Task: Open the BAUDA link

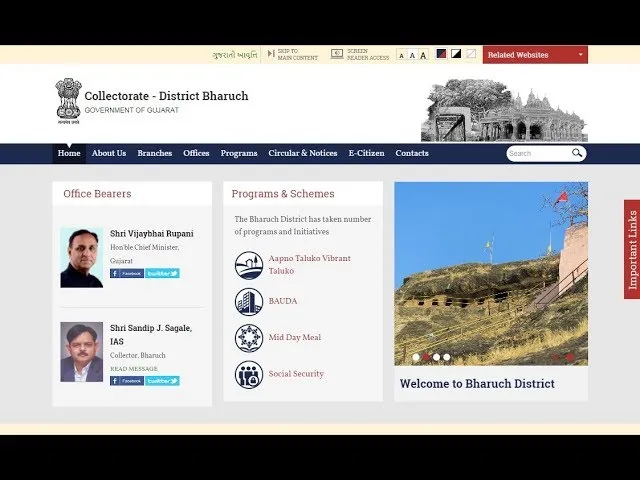Action: (x=283, y=301)
